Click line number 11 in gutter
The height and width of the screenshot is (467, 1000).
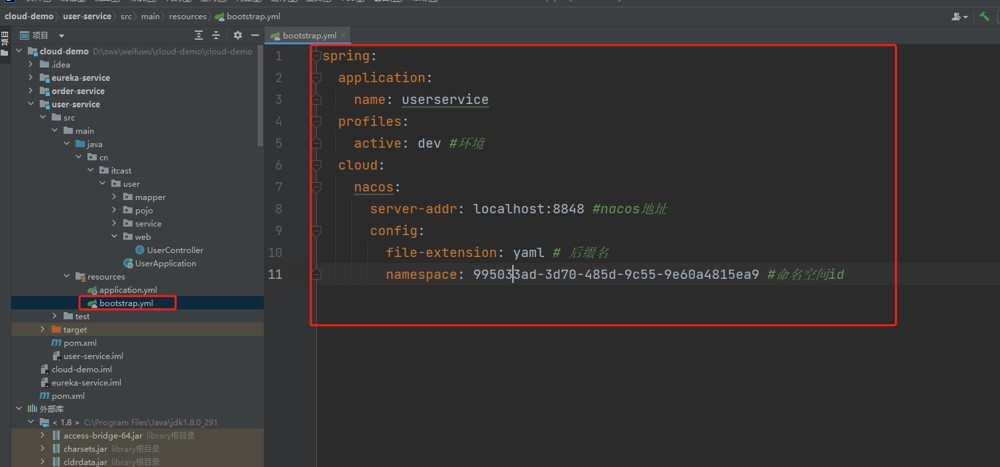point(275,274)
